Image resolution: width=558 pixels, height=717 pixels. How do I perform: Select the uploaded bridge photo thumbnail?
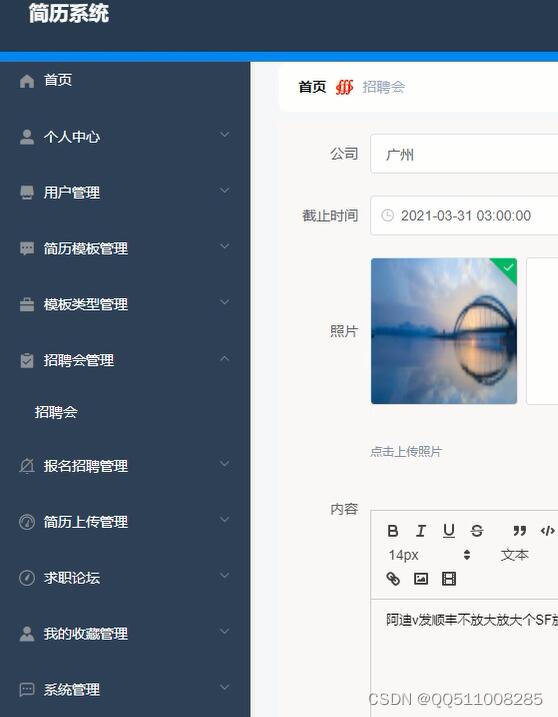click(x=444, y=331)
